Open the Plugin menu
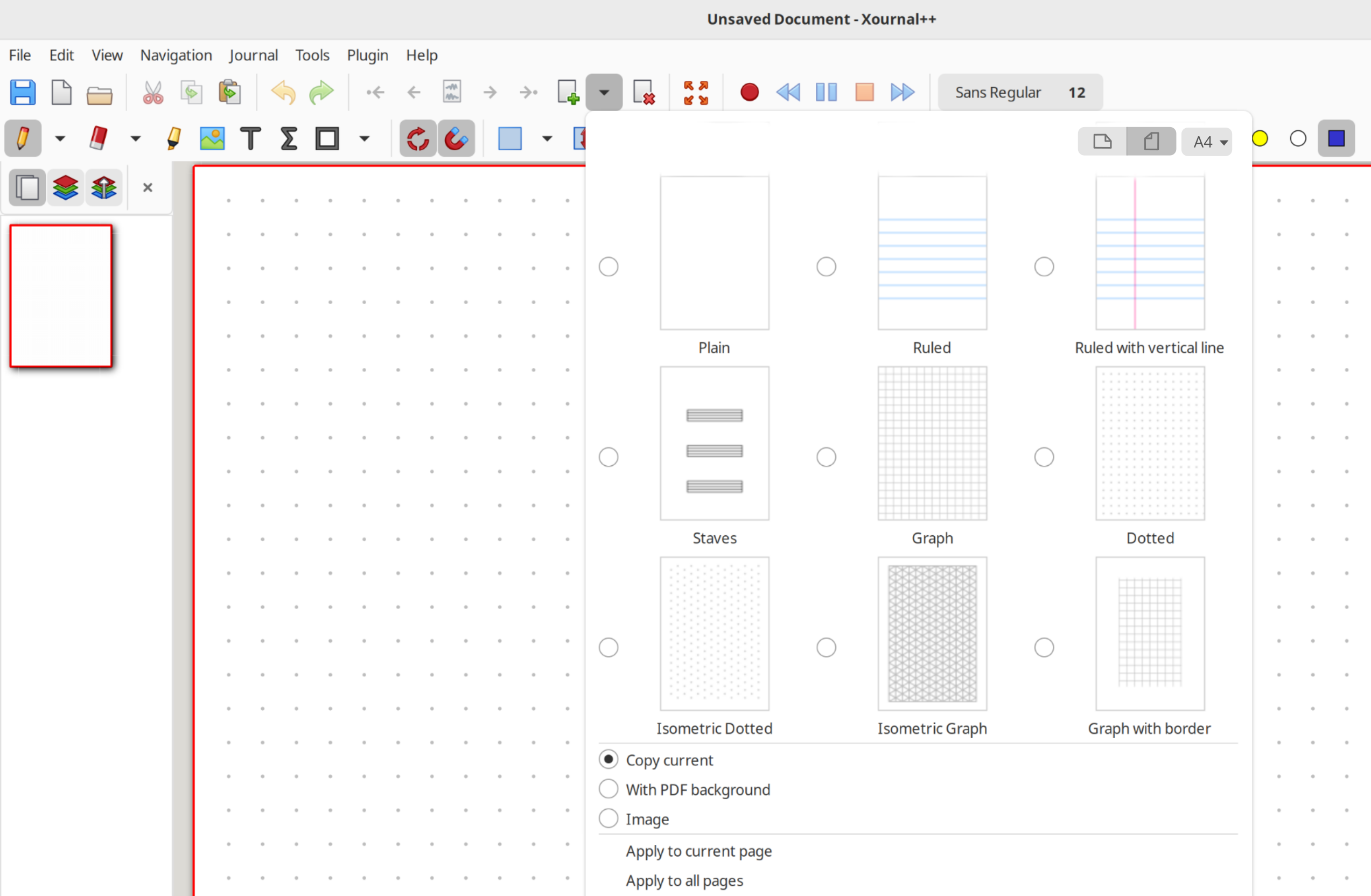 367,55
